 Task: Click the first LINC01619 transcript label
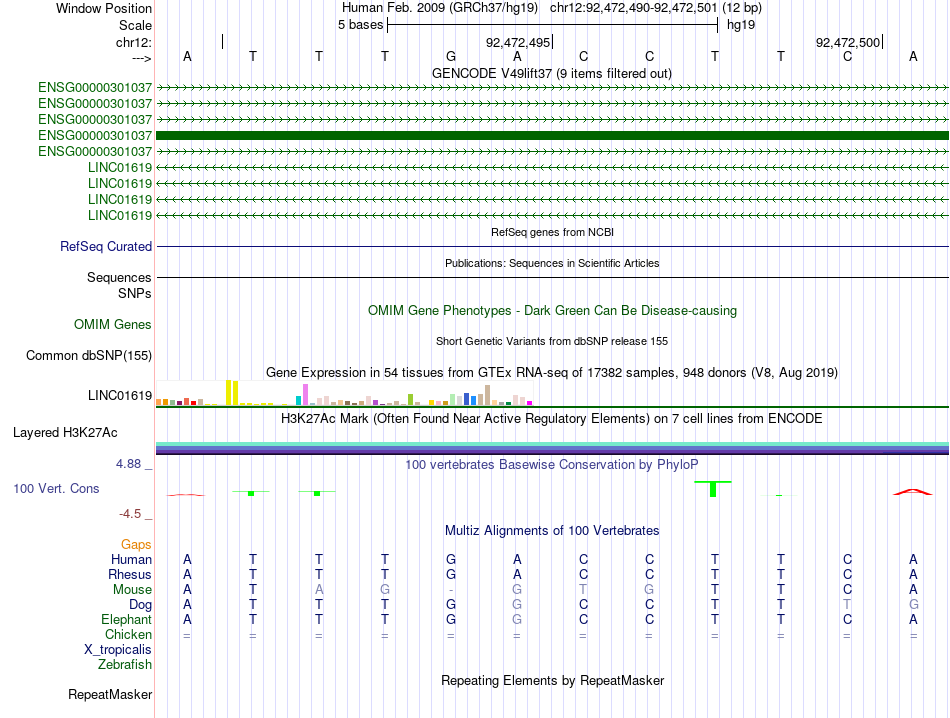[x=120, y=167]
